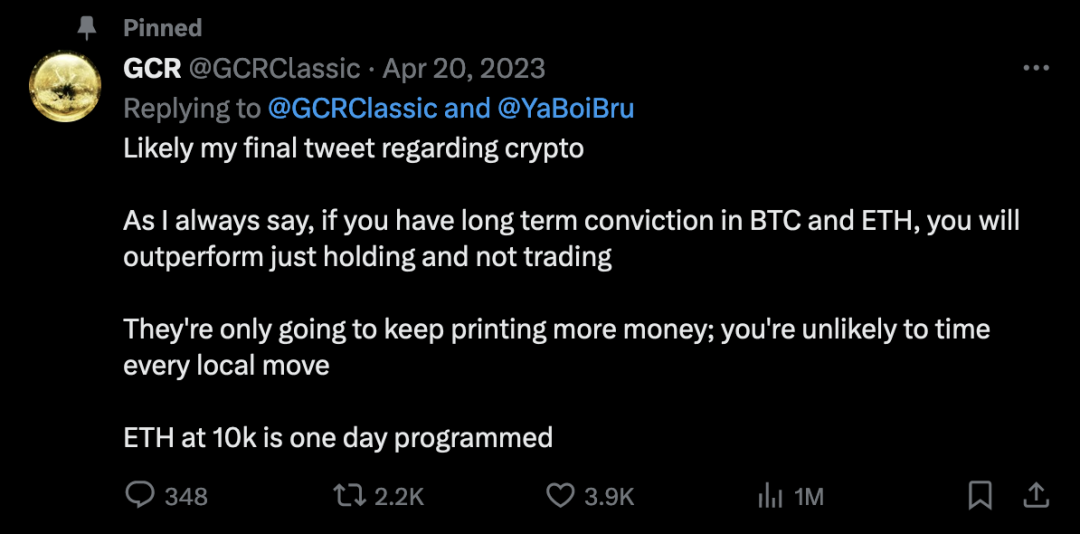The height and width of the screenshot is (534, 1080).
Task: Open the three-dot more options menu
Action: click(1036, 68)
